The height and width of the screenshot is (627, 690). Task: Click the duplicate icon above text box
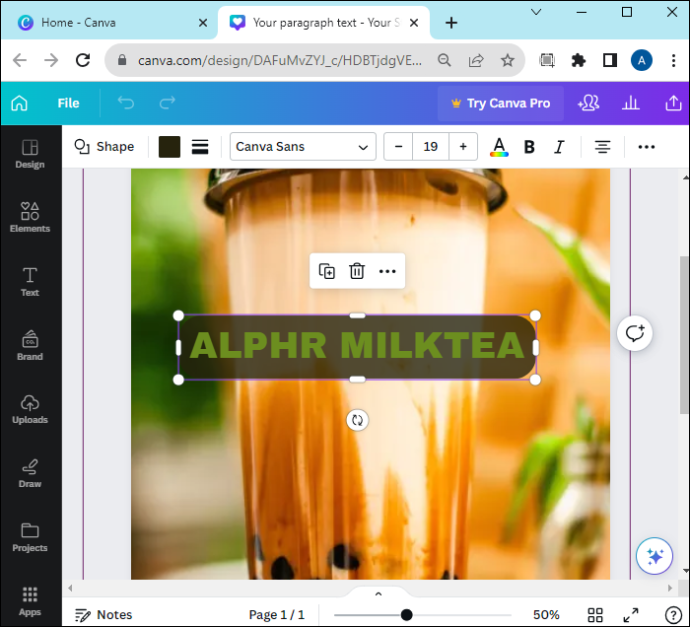point(327,271)
